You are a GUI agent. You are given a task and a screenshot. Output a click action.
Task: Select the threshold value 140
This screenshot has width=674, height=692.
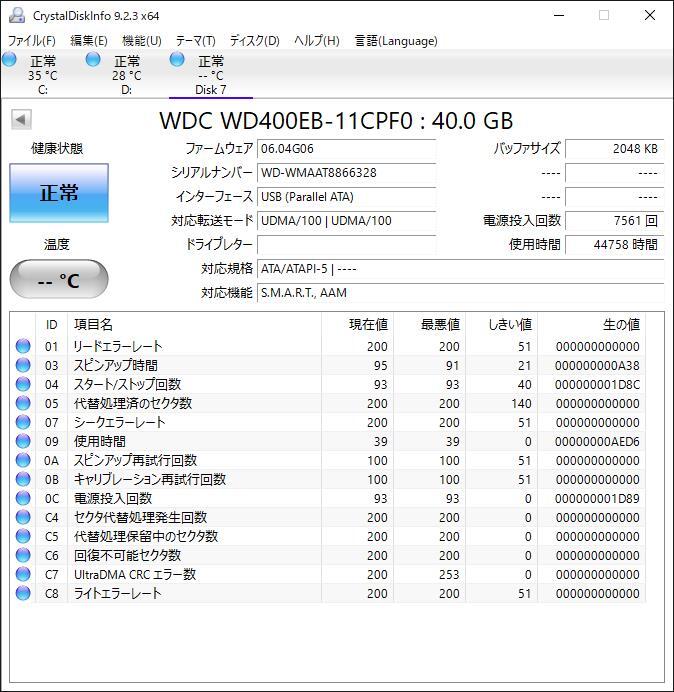[x=521, y=403]
